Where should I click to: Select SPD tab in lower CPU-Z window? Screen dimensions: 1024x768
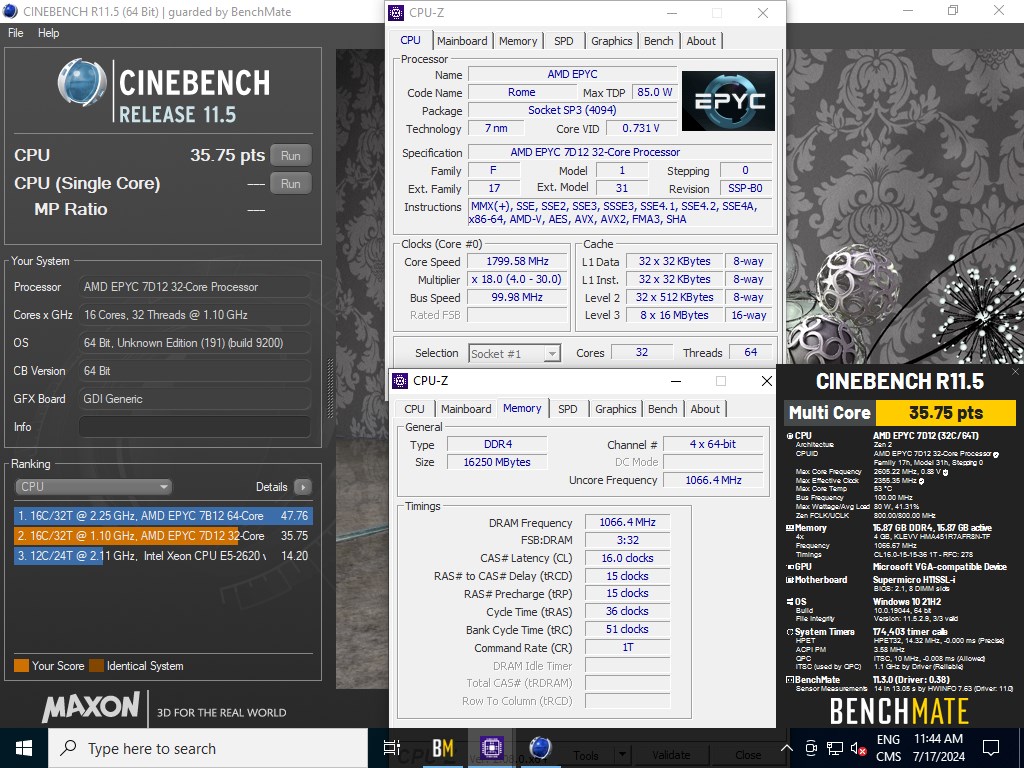click(x=568, y=409)
